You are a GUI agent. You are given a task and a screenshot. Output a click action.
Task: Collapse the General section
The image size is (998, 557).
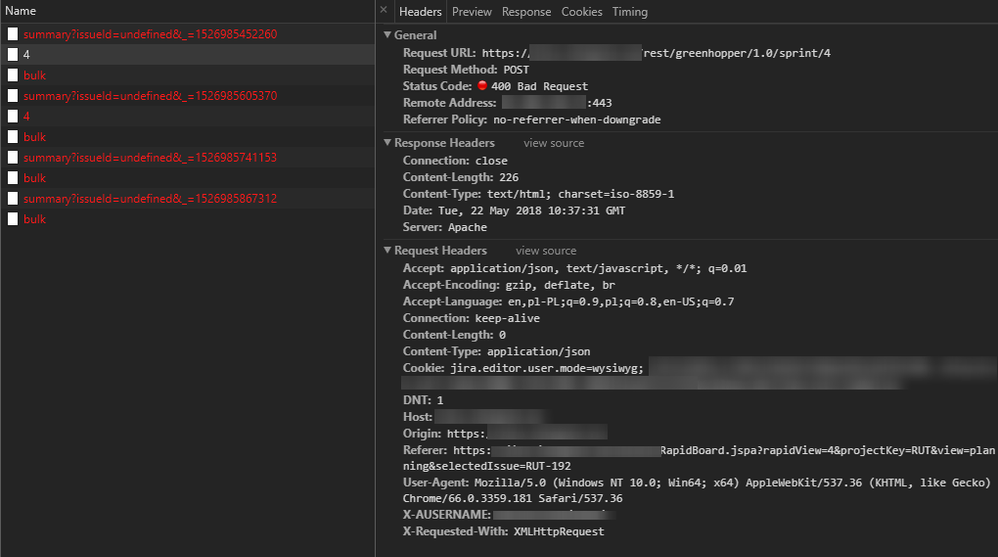coord(388,35)
